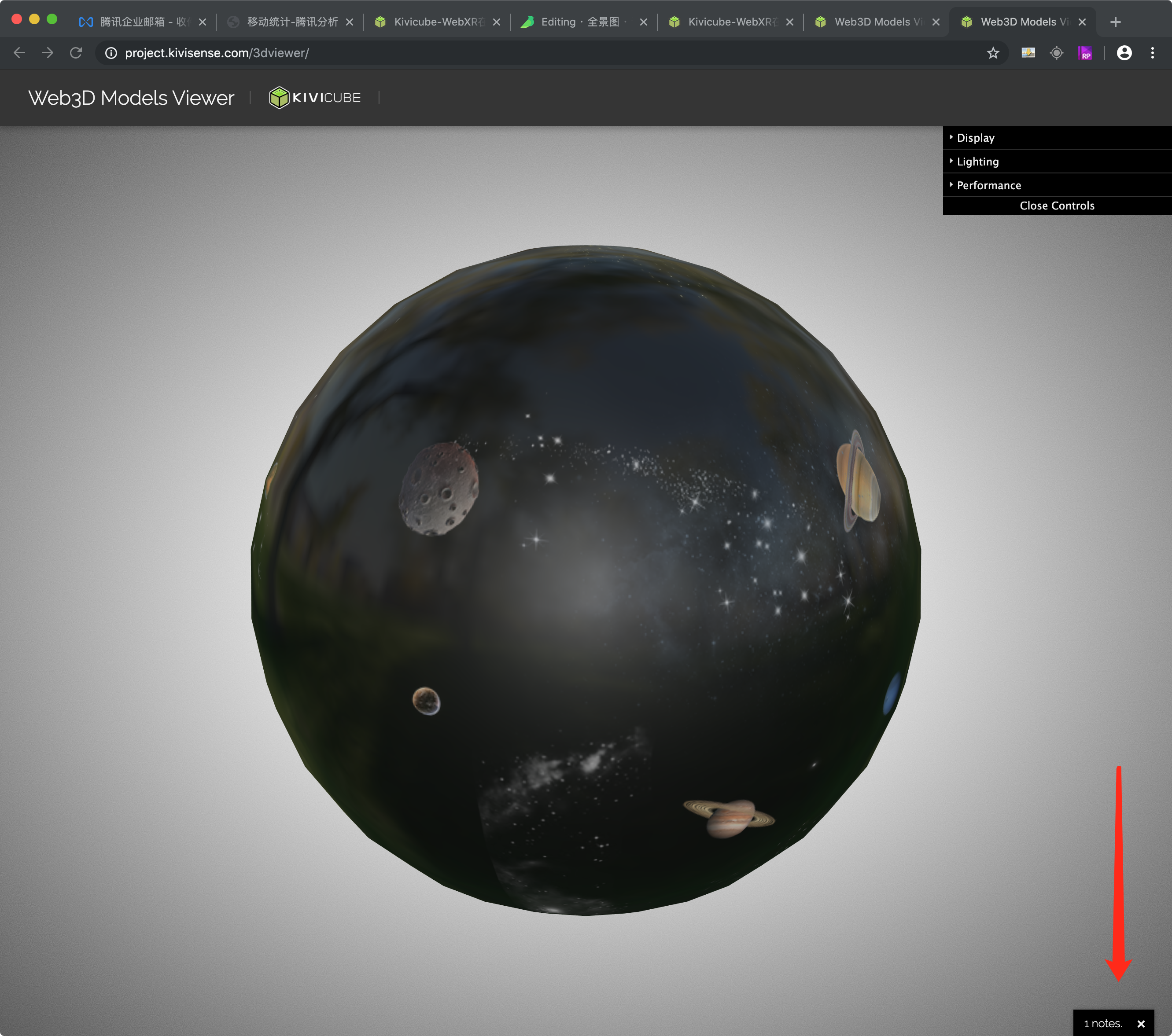The height and width of the screenshot is (1036, 1172).
Task: Click the site info icon in address bar
Action: click(x=111, y=53)
